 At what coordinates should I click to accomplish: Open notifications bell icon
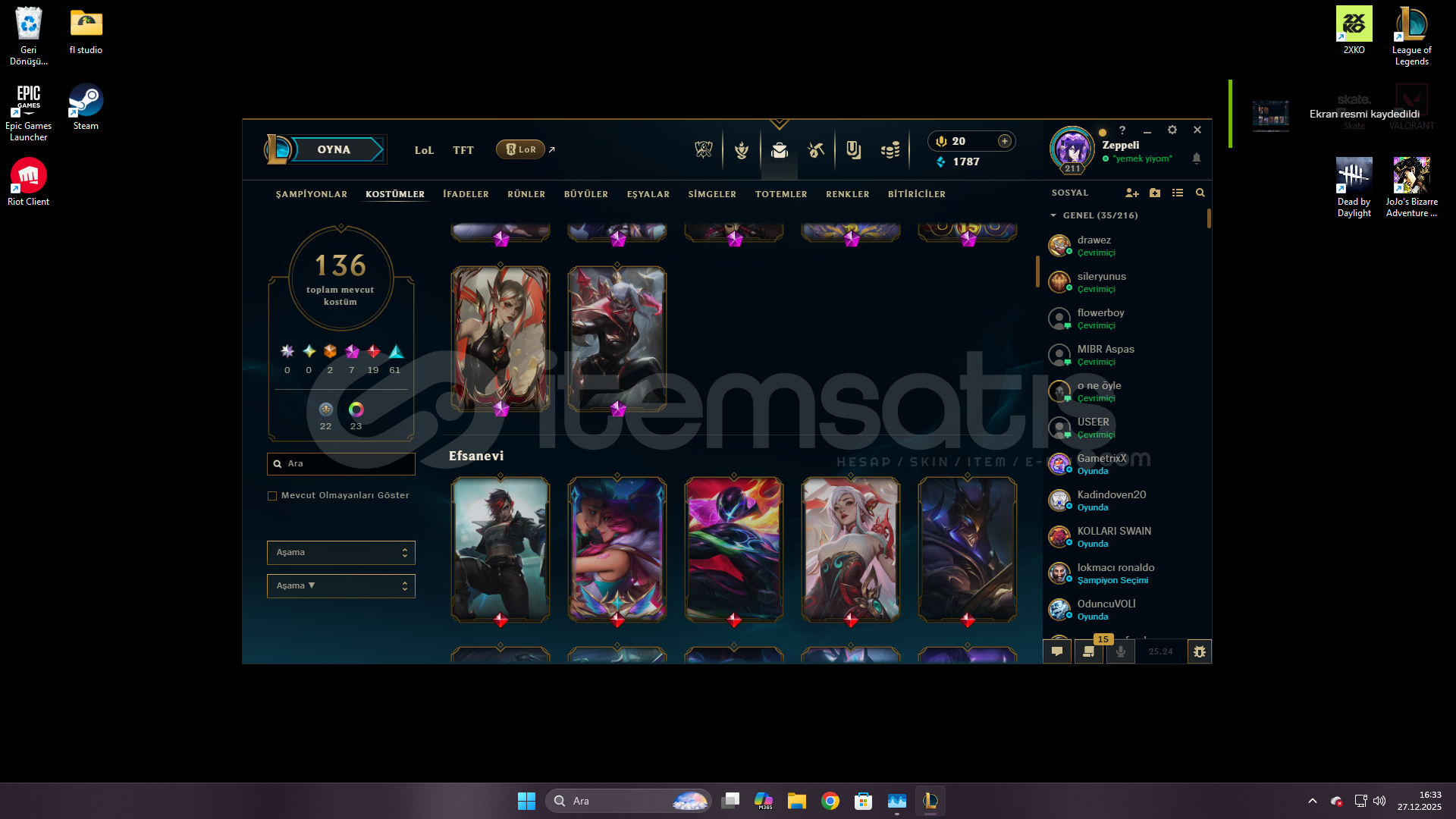tap(1197, 158)
